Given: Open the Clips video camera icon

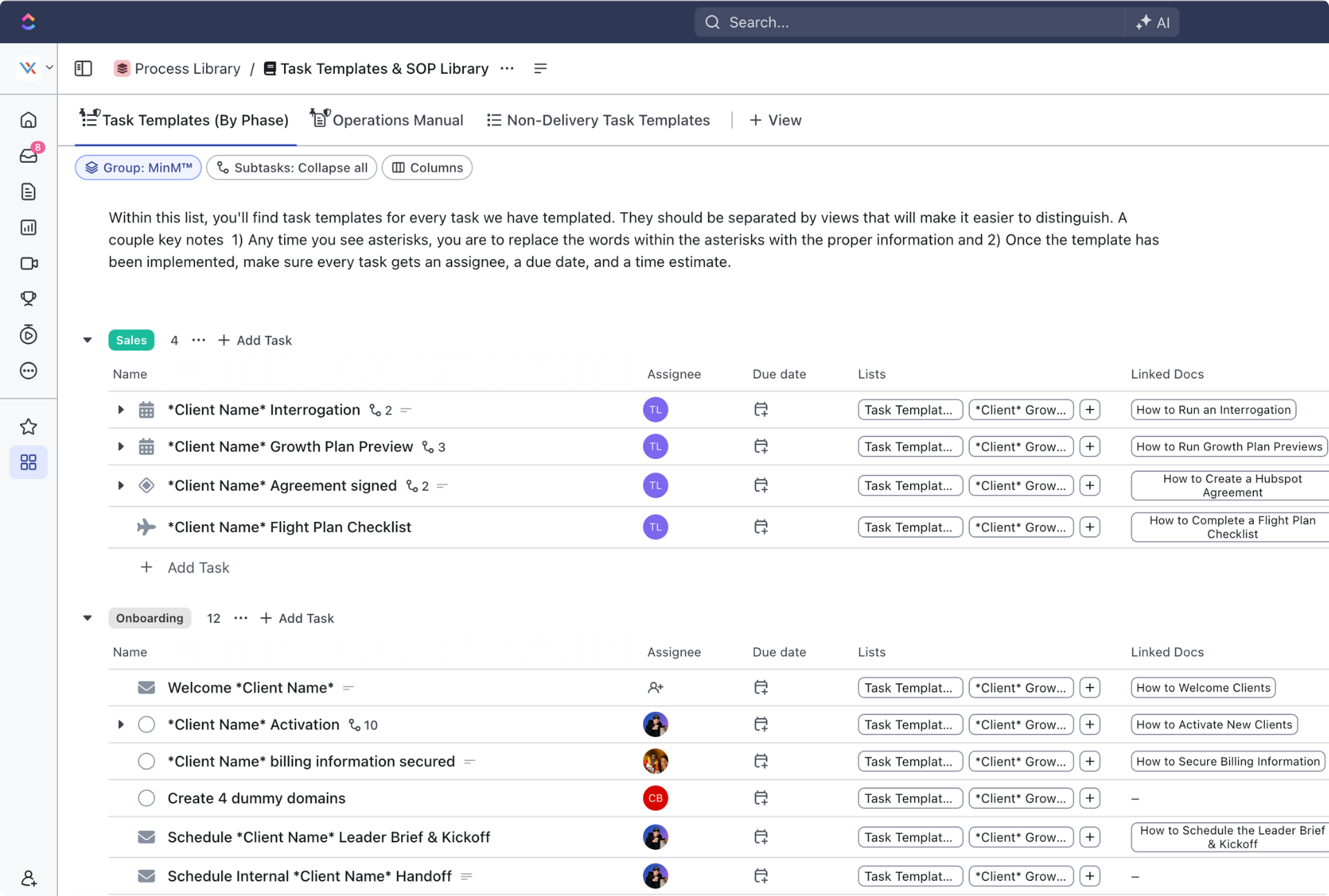Looking at the screenshot, I should coord(29,263).
